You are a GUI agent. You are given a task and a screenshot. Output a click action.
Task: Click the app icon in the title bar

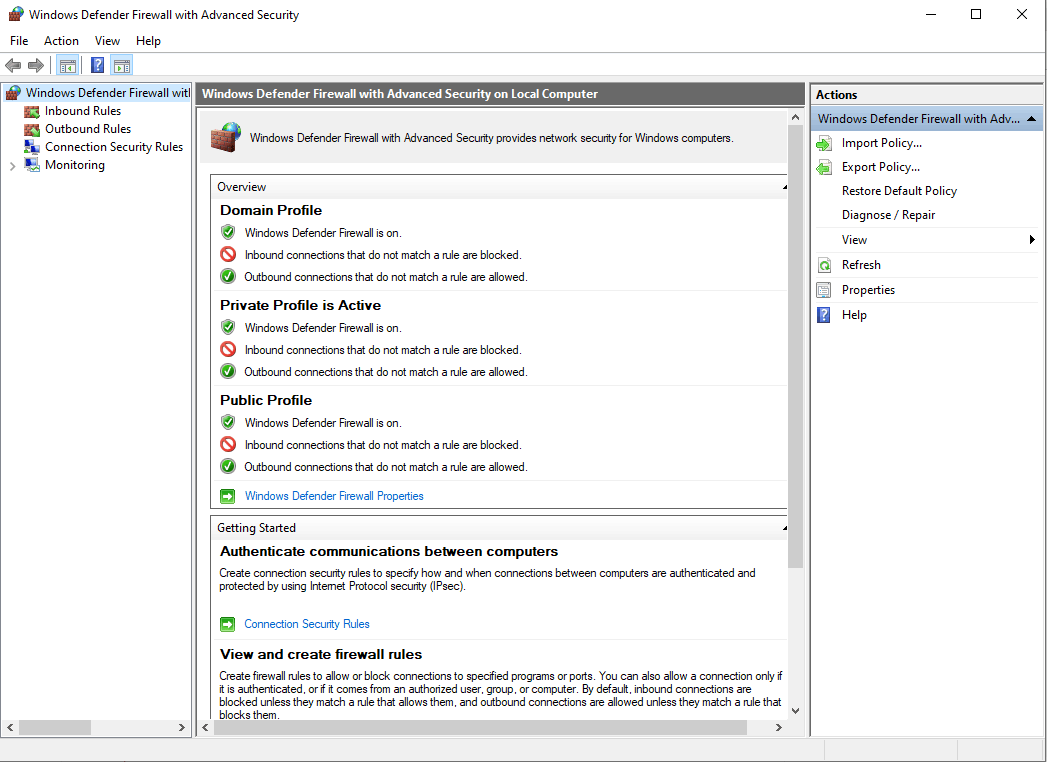(16, 14)
